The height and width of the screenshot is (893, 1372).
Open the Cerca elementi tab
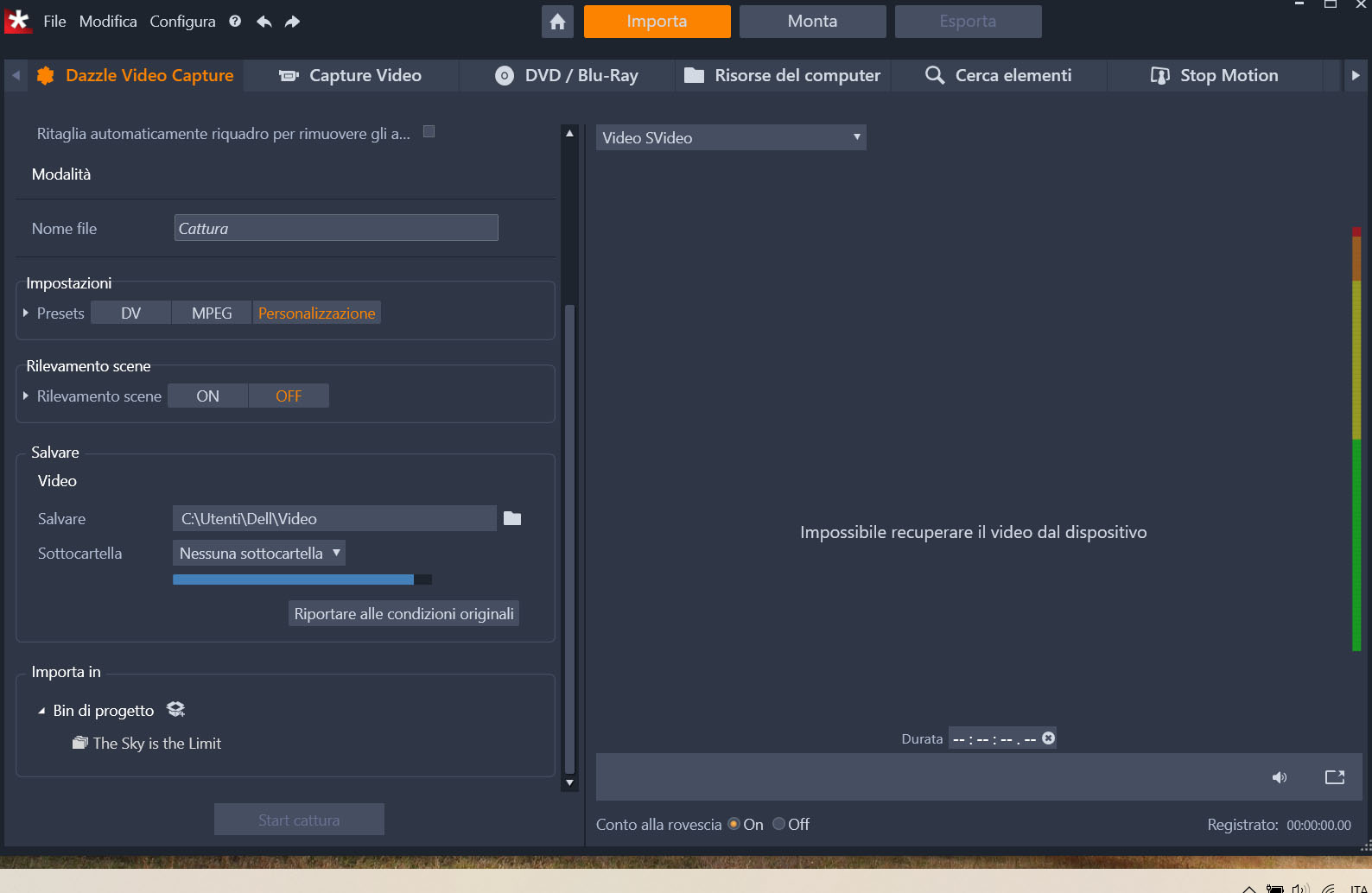[999, 75]
